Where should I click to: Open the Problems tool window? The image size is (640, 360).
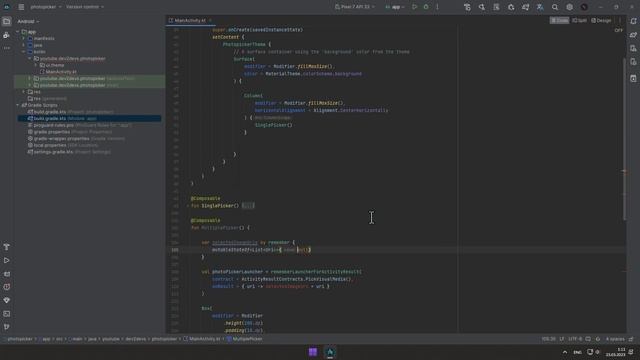[x=7, y=287]
